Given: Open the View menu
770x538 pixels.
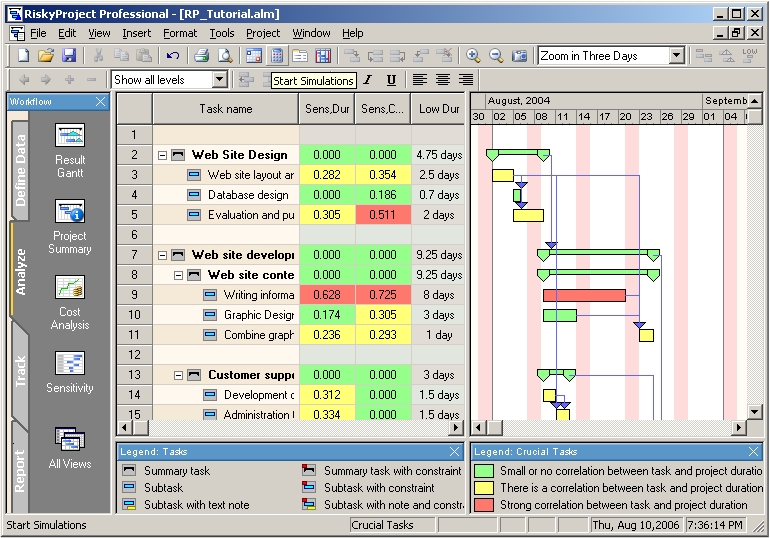Looking at the screenshot, I should 99,33.
